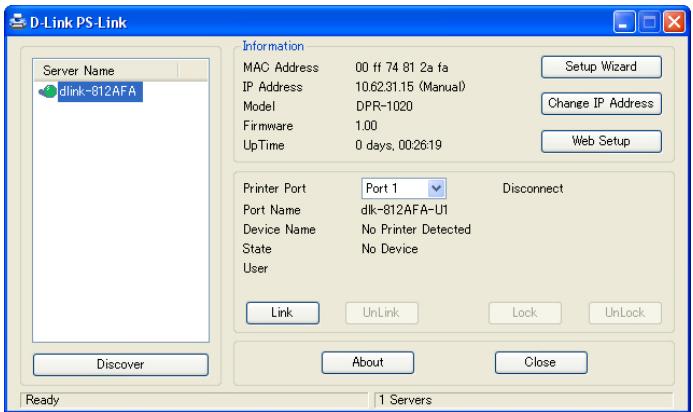Click the Information group label

coord(273,46)
